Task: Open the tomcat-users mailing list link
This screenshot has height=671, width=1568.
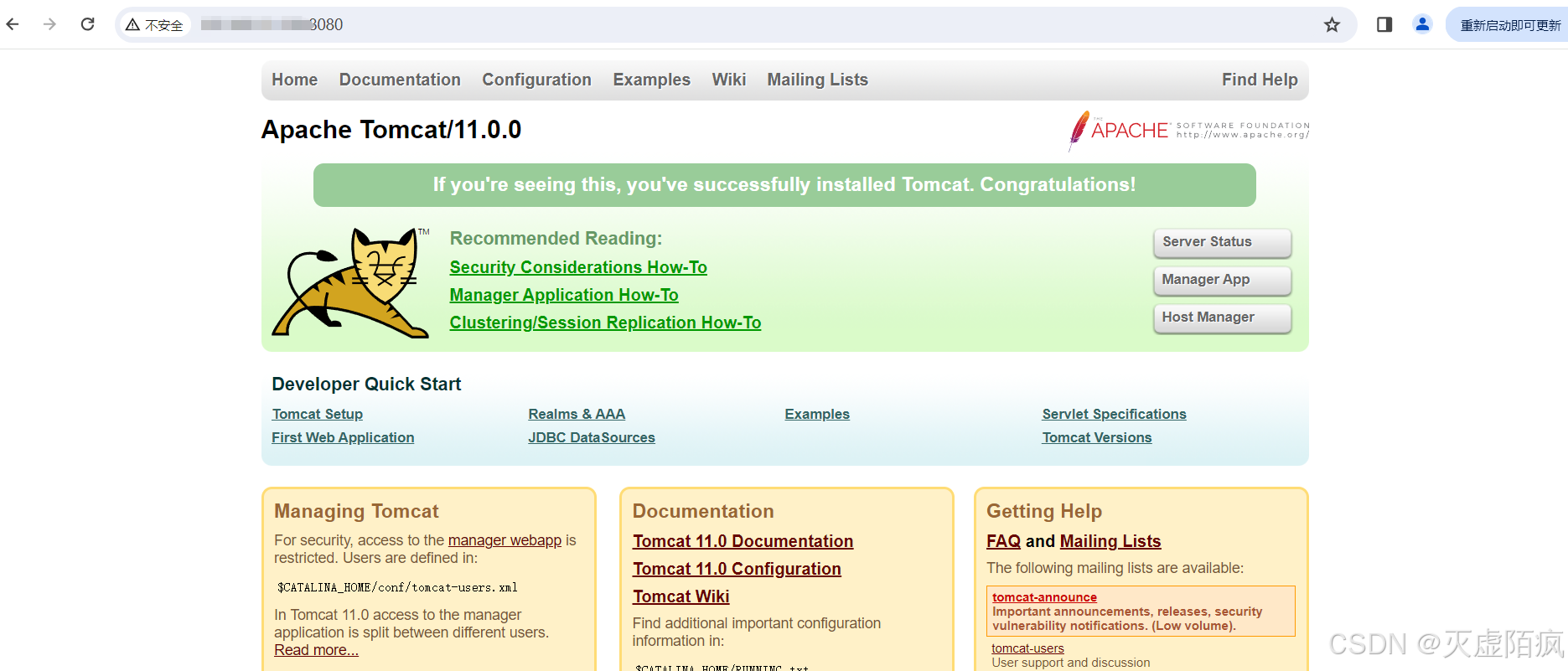Action: pos(1027,648)
